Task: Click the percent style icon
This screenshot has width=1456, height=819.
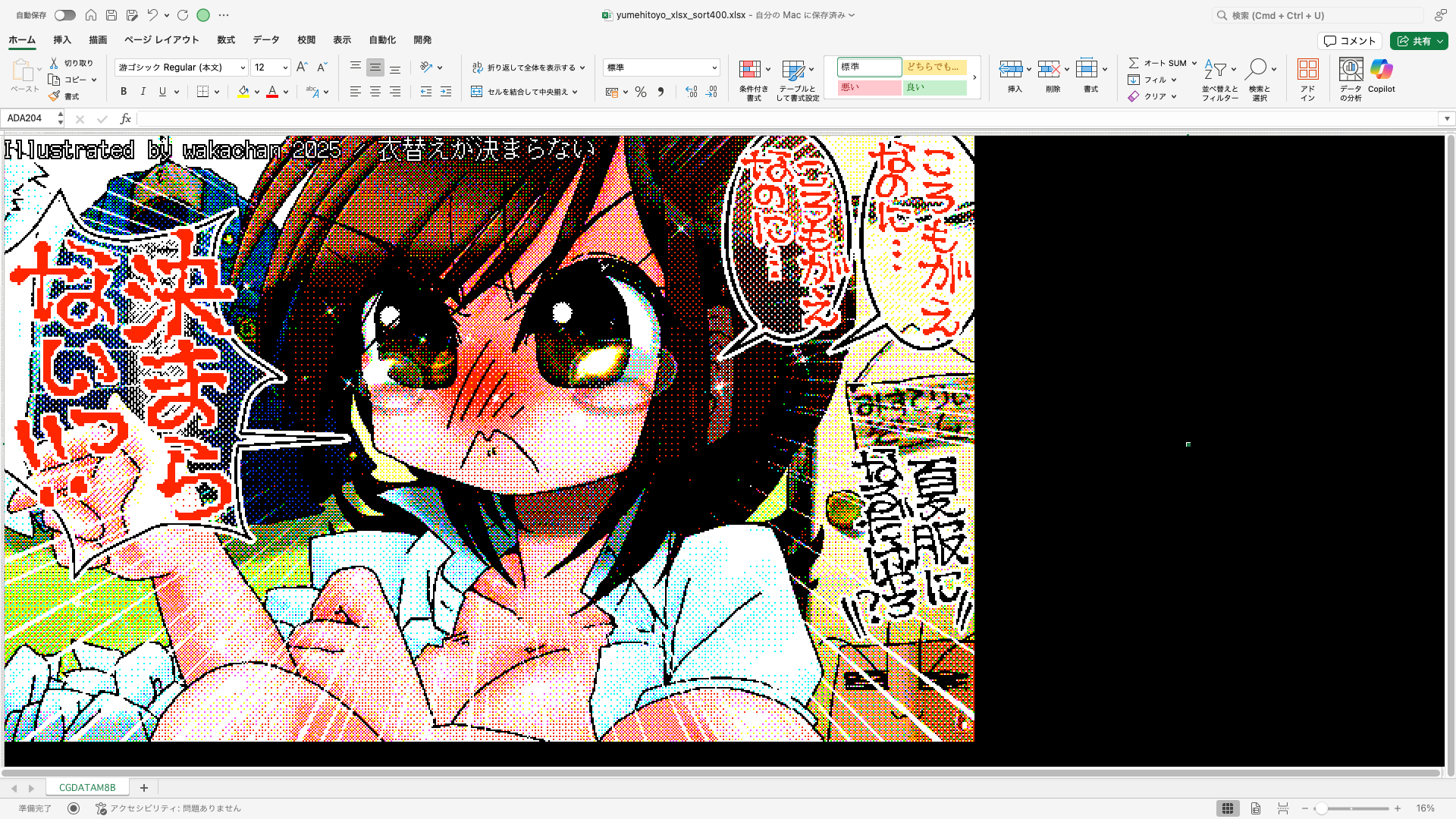Action: (x=641, y=92)
